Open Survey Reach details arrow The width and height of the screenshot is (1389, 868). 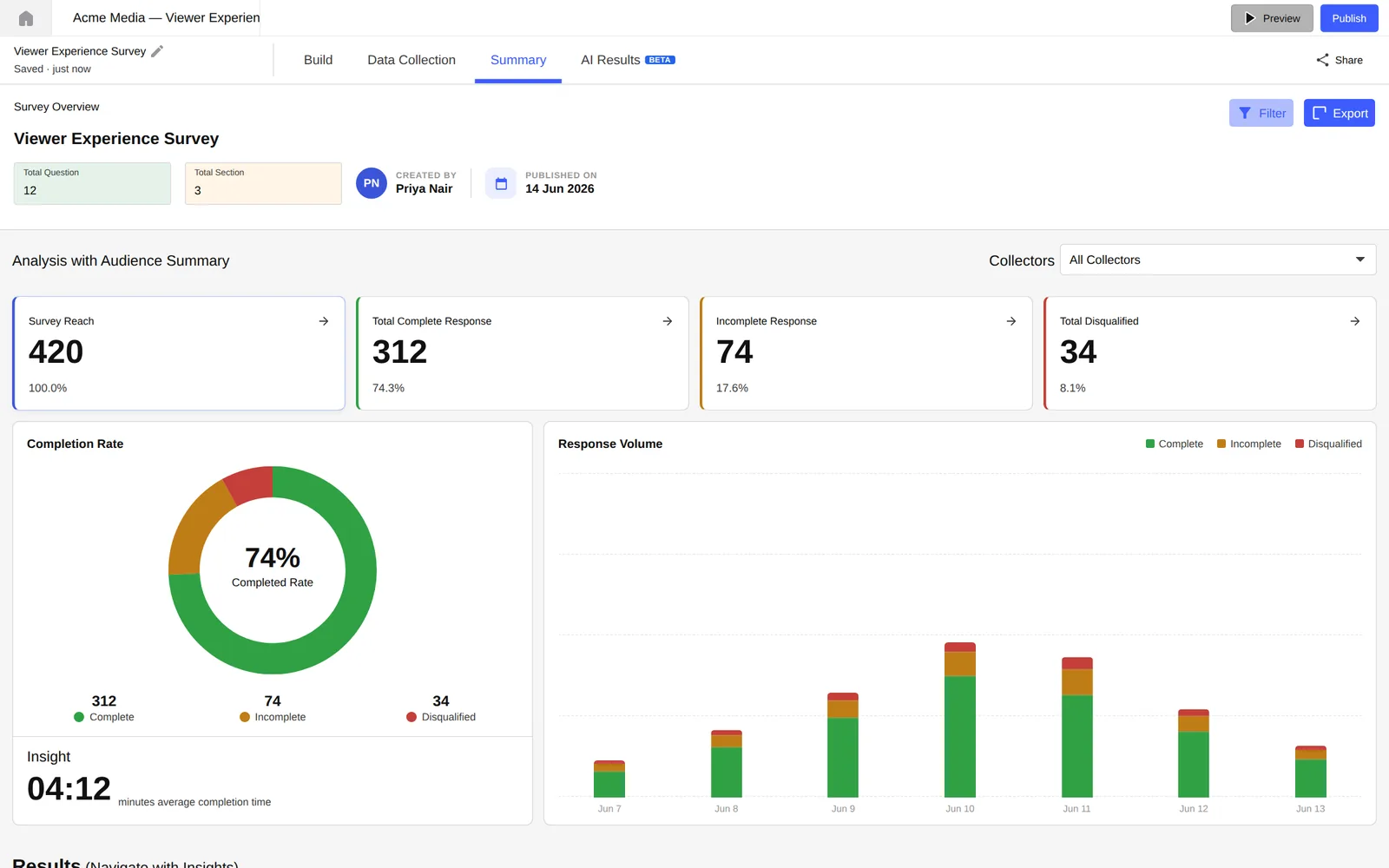(x=324, y=321)
